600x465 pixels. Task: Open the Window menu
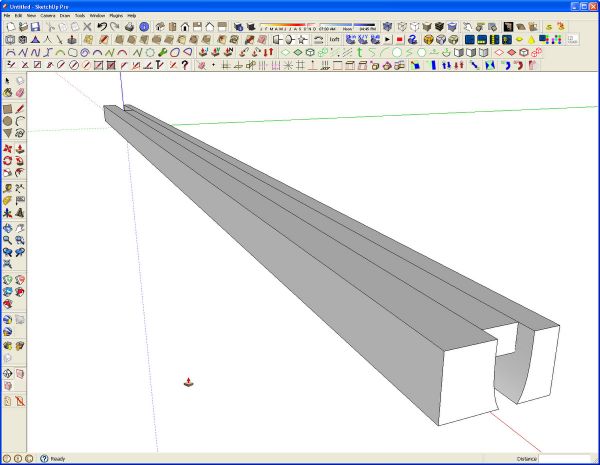[x=97, y=16]
